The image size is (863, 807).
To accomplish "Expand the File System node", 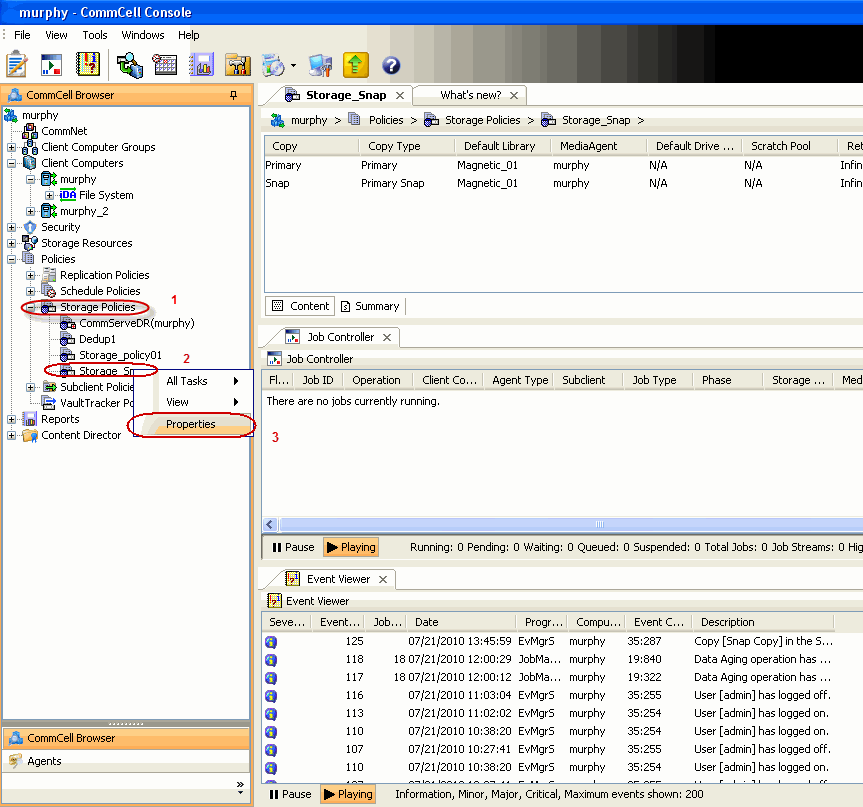I will [49, 195].
